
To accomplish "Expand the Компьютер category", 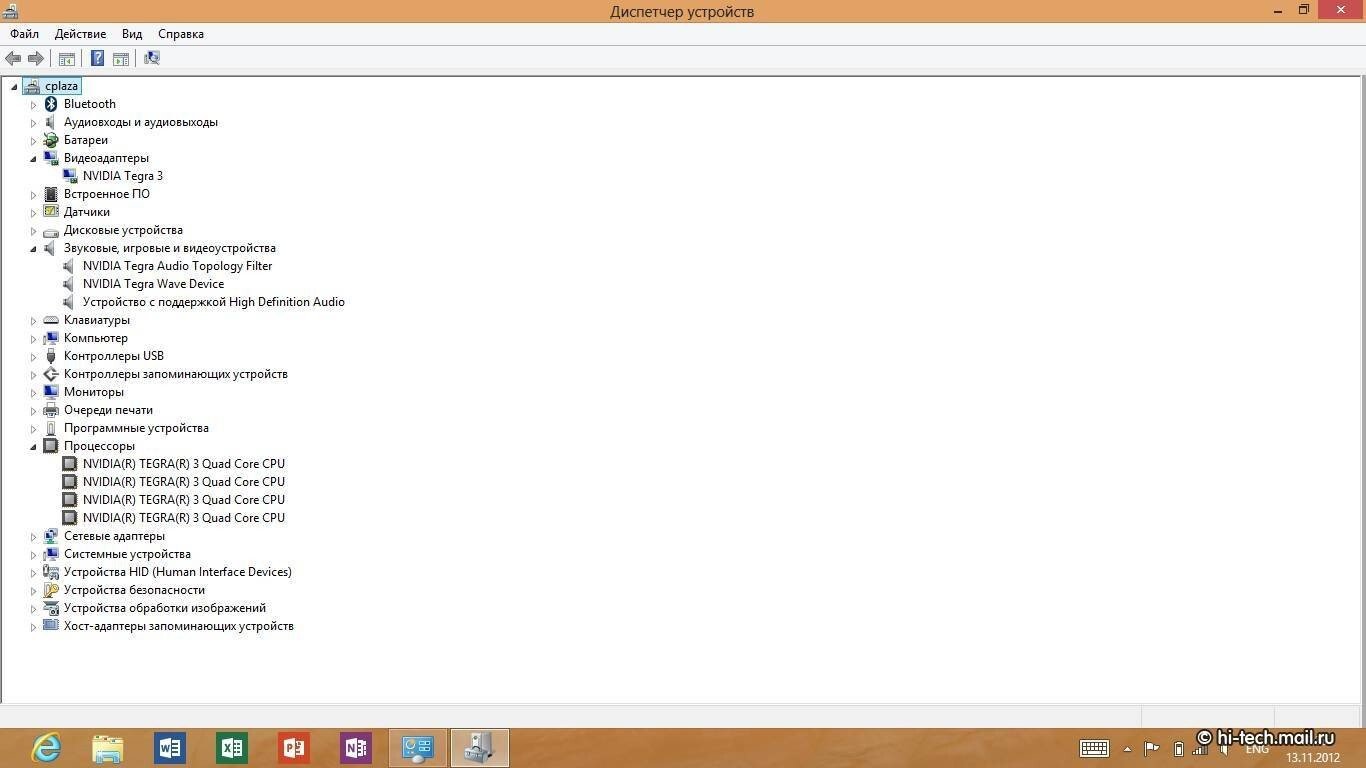I will click(x=33, y=338).
